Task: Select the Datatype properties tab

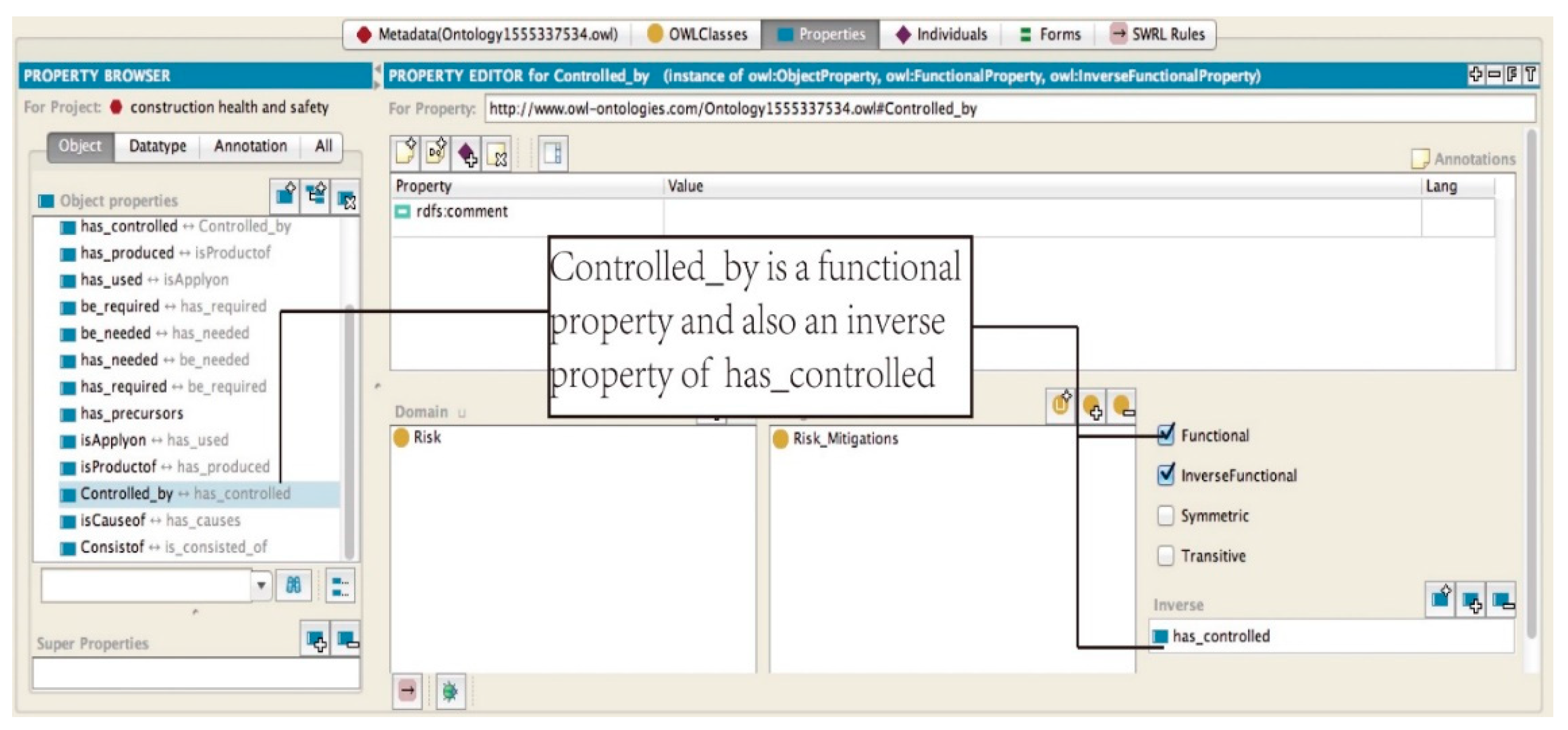Action: (157, 146)
